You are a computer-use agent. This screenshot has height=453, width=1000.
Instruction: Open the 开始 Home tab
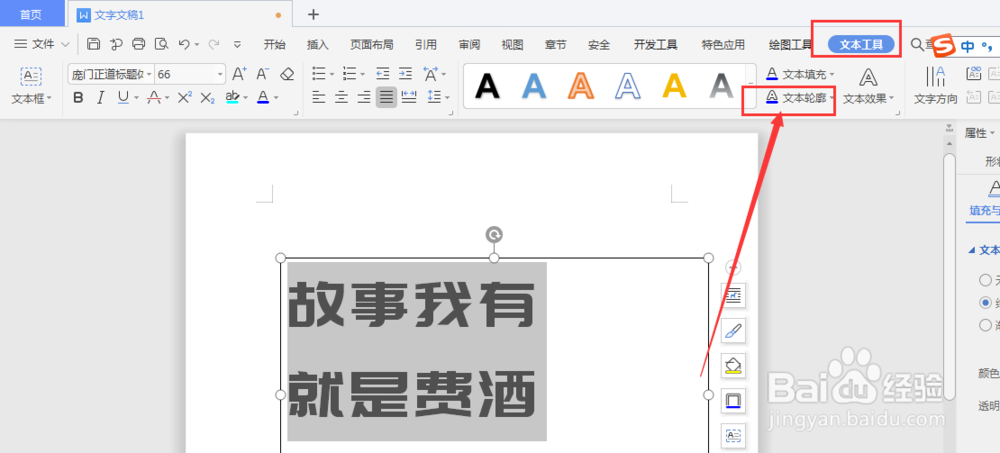(274, 44)
